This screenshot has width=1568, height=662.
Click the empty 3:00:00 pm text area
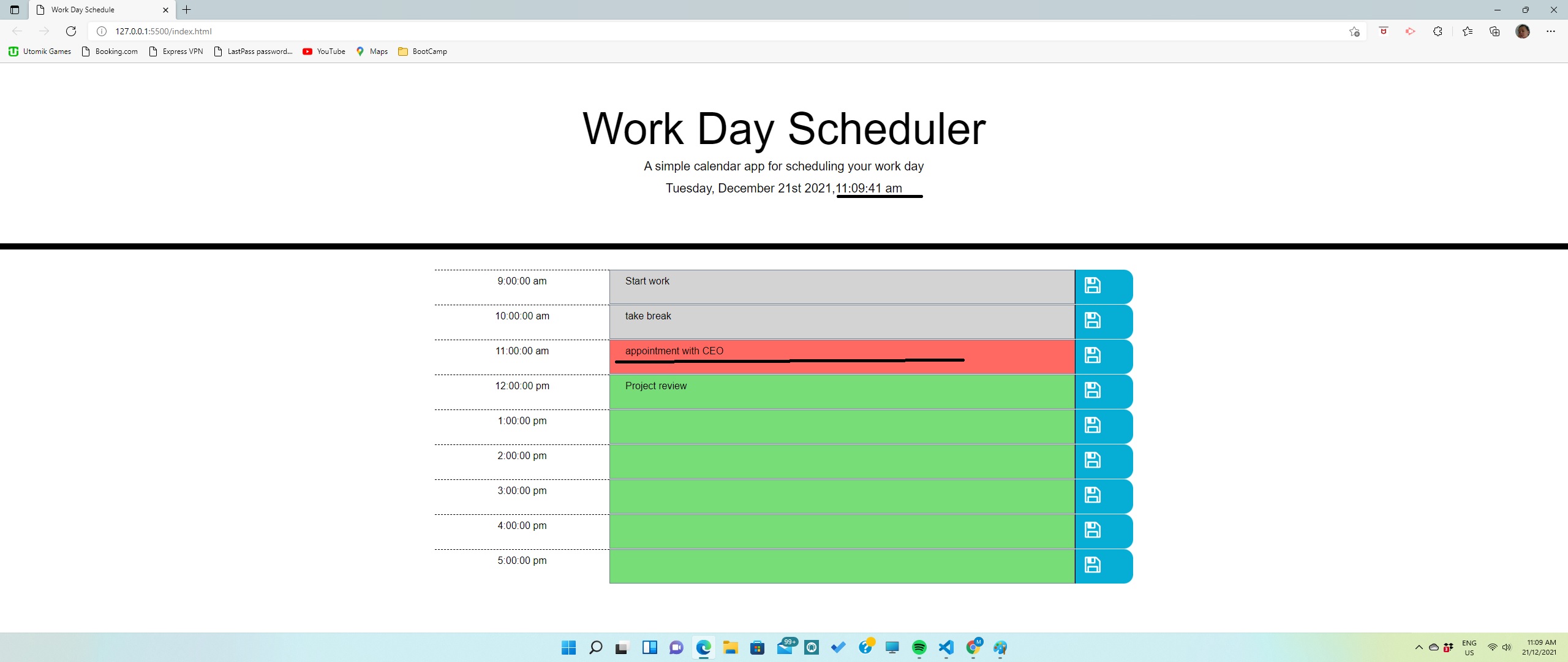click(842, 496)
